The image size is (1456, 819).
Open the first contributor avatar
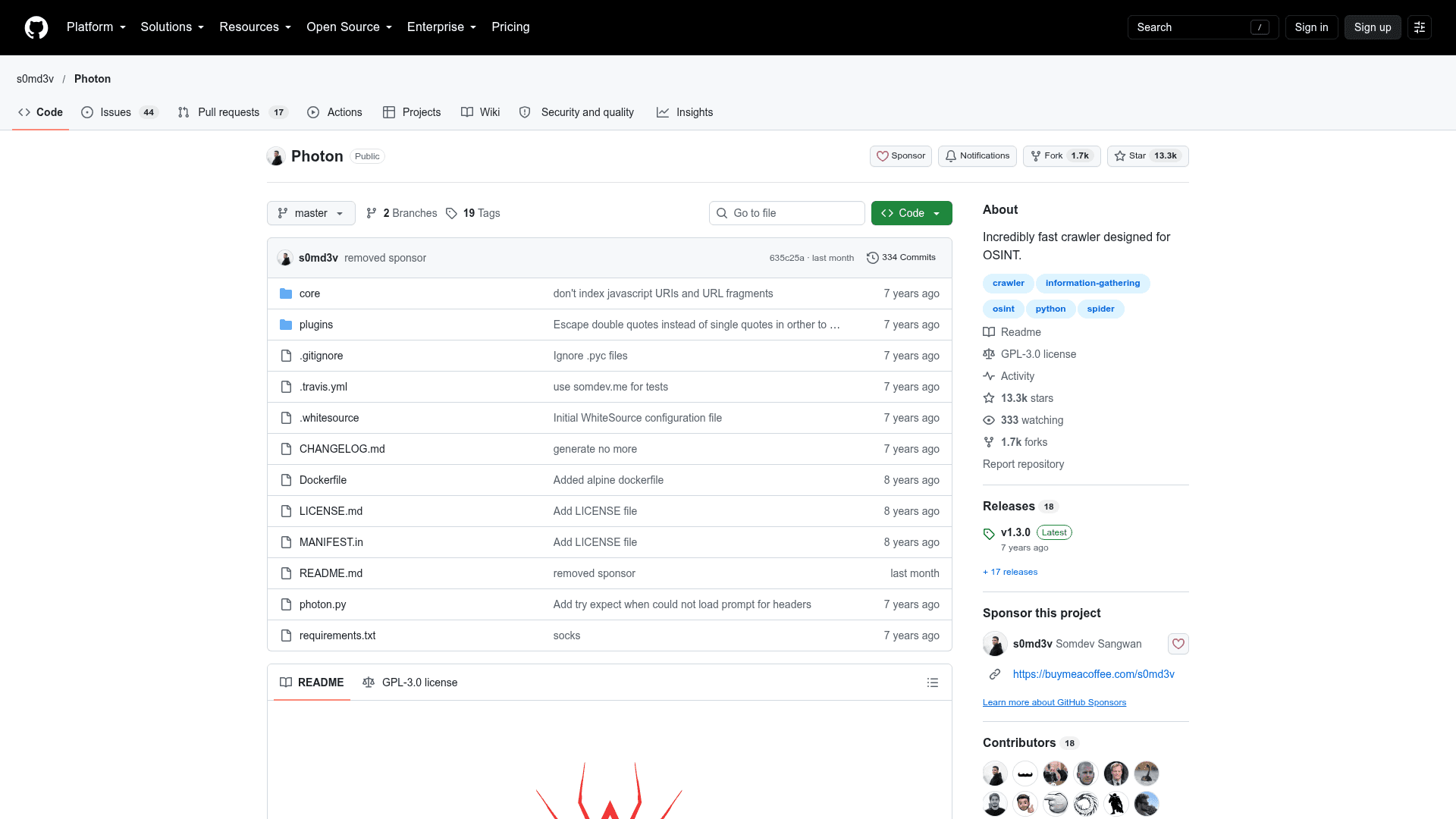tap(995, 773)
